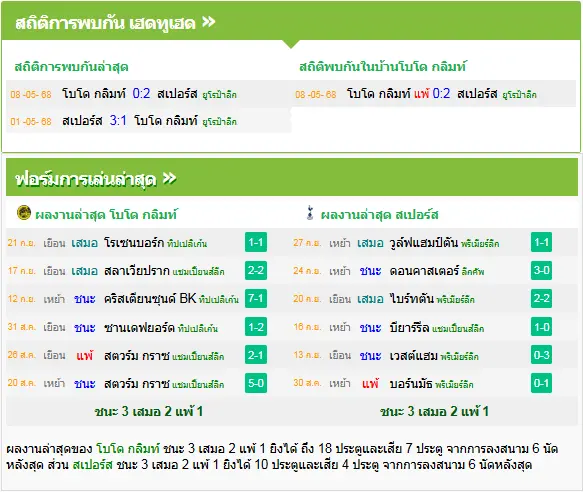Click the arrows icon beside ฟอร์มการเล่นล่าสุด
This screenshot has height=492, width=583.
tap(169, 179)
